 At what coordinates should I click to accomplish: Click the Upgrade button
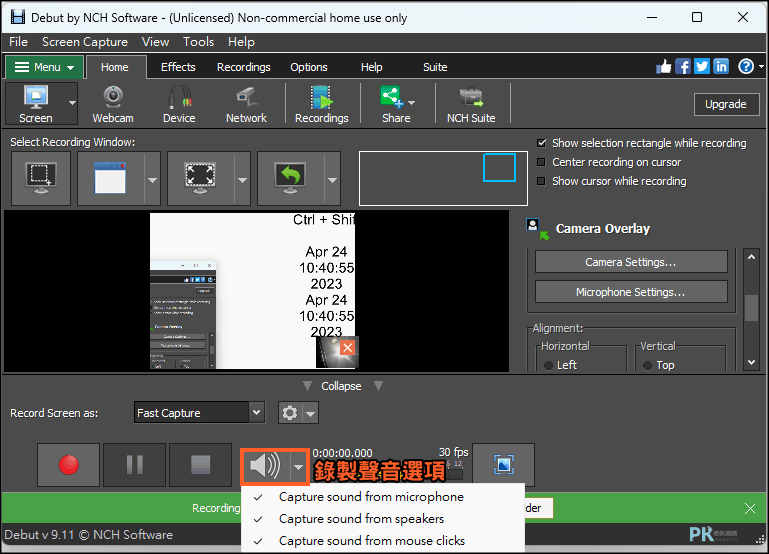point(726,104)
